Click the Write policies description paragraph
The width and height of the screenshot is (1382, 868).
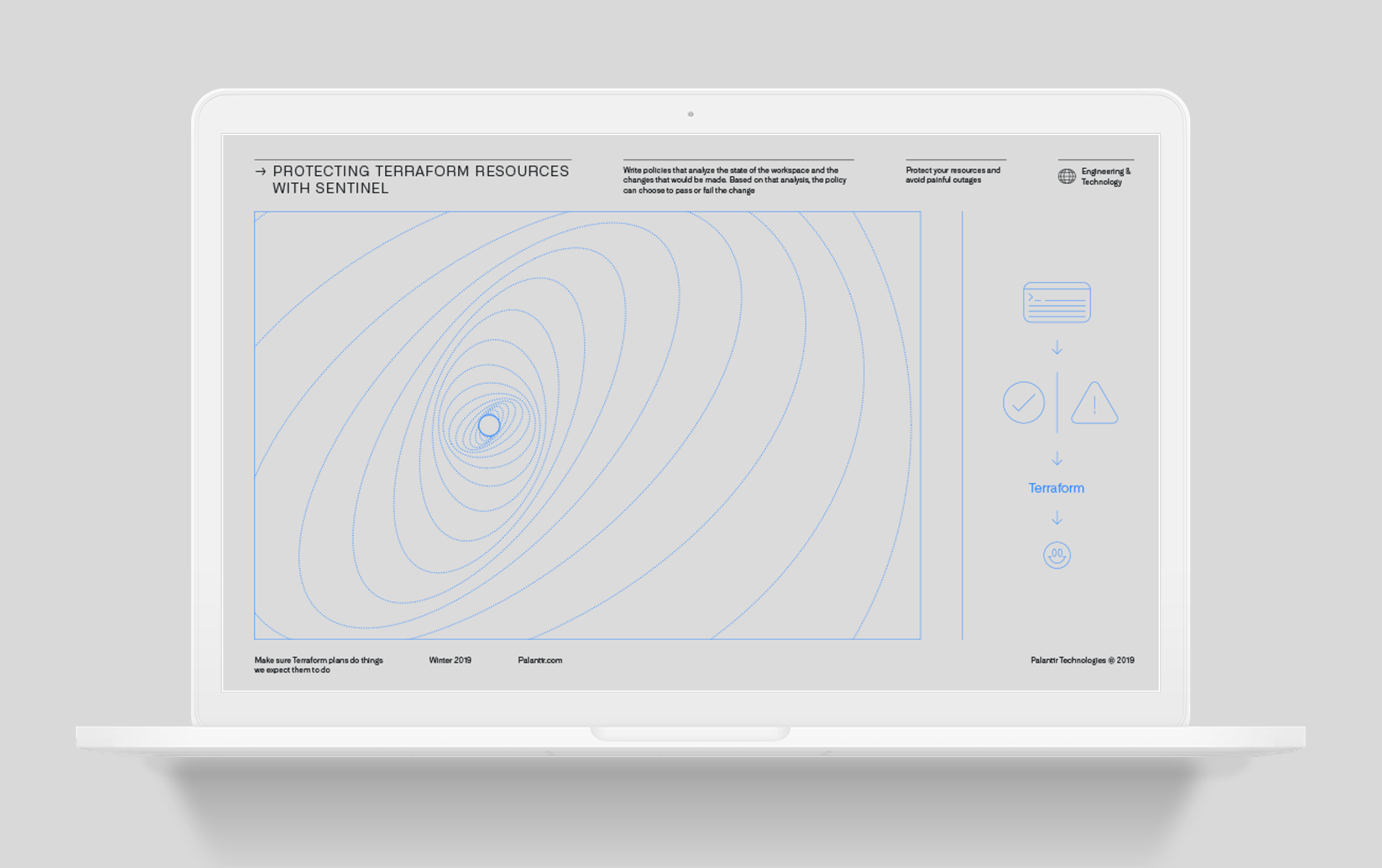click(734, 180)
